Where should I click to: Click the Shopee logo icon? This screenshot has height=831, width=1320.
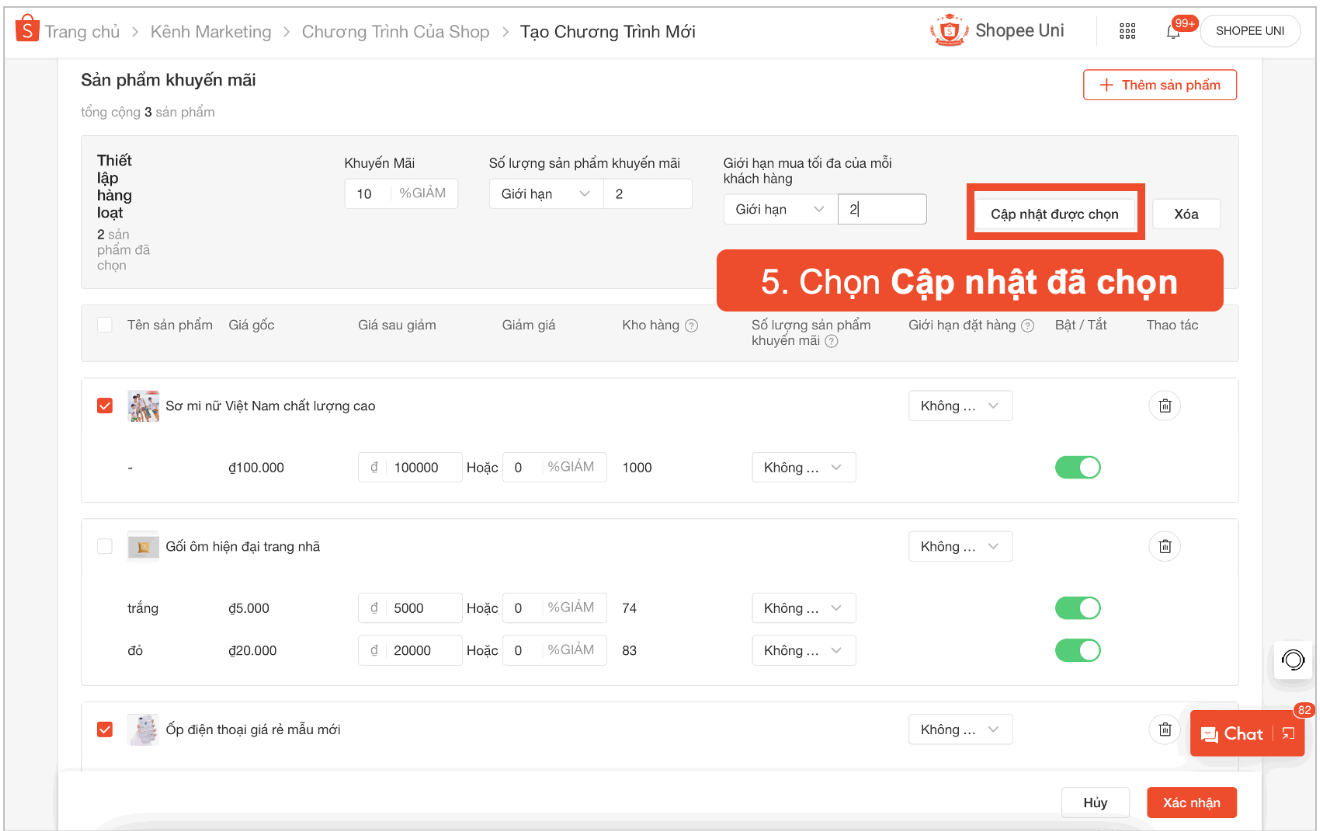coord(26,28)
